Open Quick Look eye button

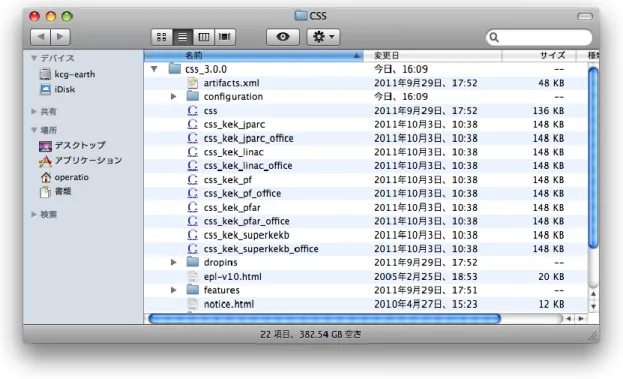click(x=283, y=37)
